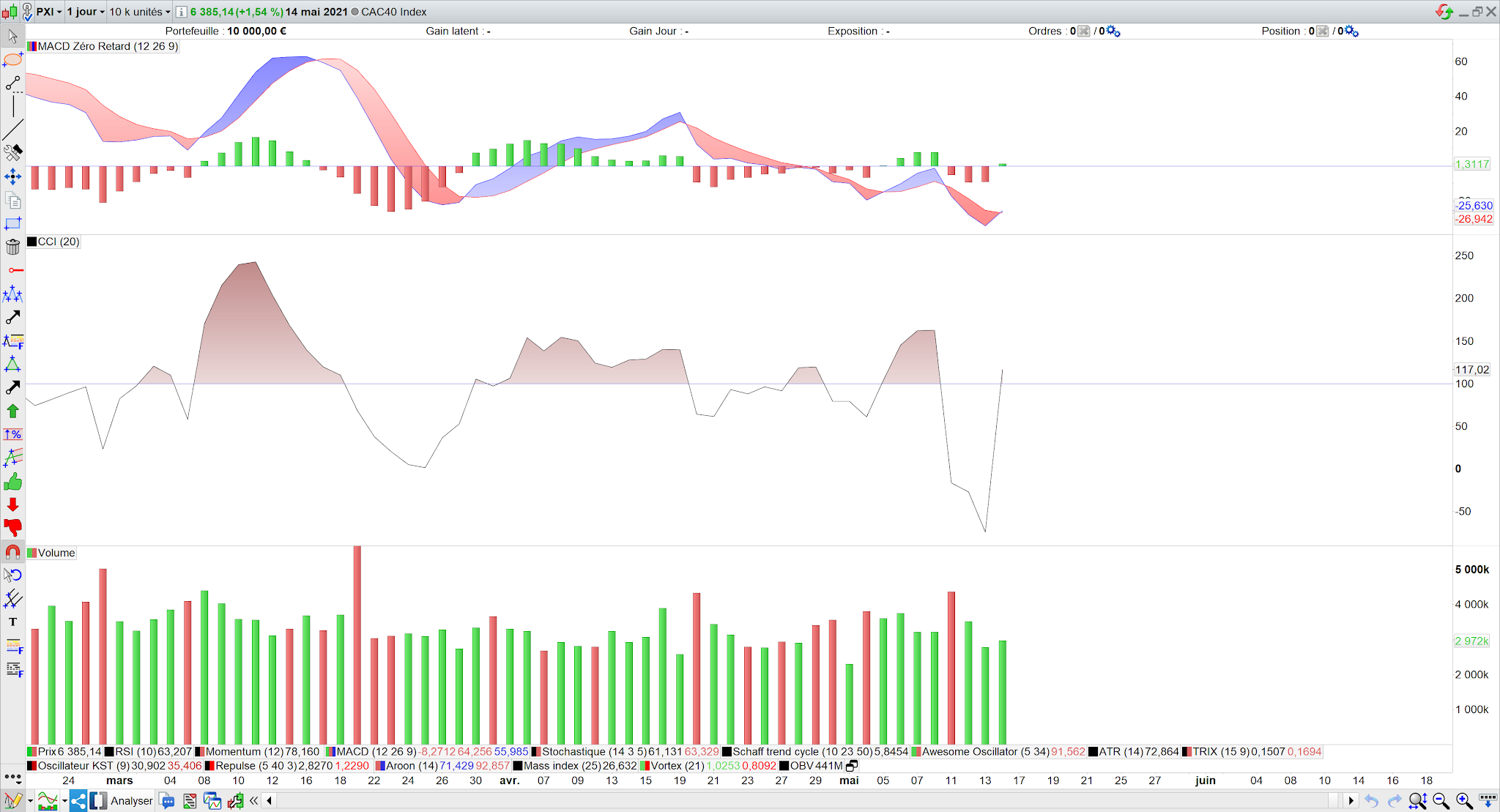The height and width of the screenshot is (812, 1500).
Task: Pick the segment line tool
Action: 12,83
